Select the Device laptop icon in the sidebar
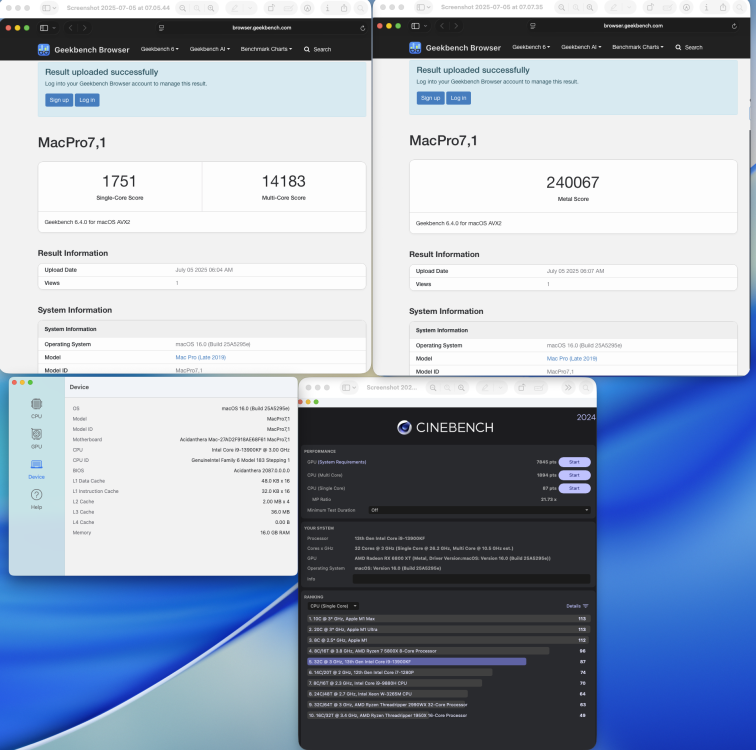The height and width of the screenshot is (750, 756). (36, 464)
